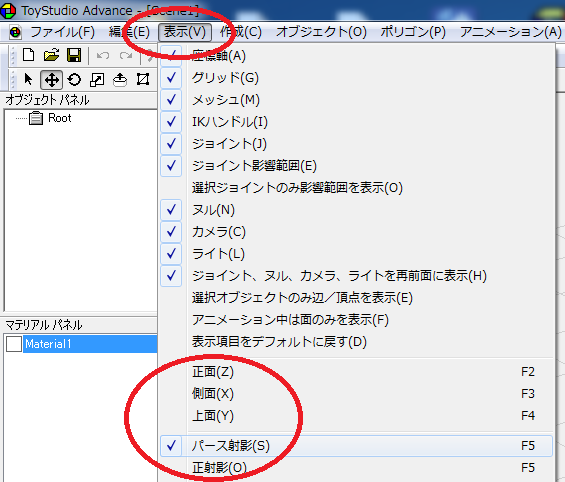Viewport: 565px width, 482px height.
Task: Enable アニメーション中は面のみを表示(F)
Action: [x=356, y=319]
